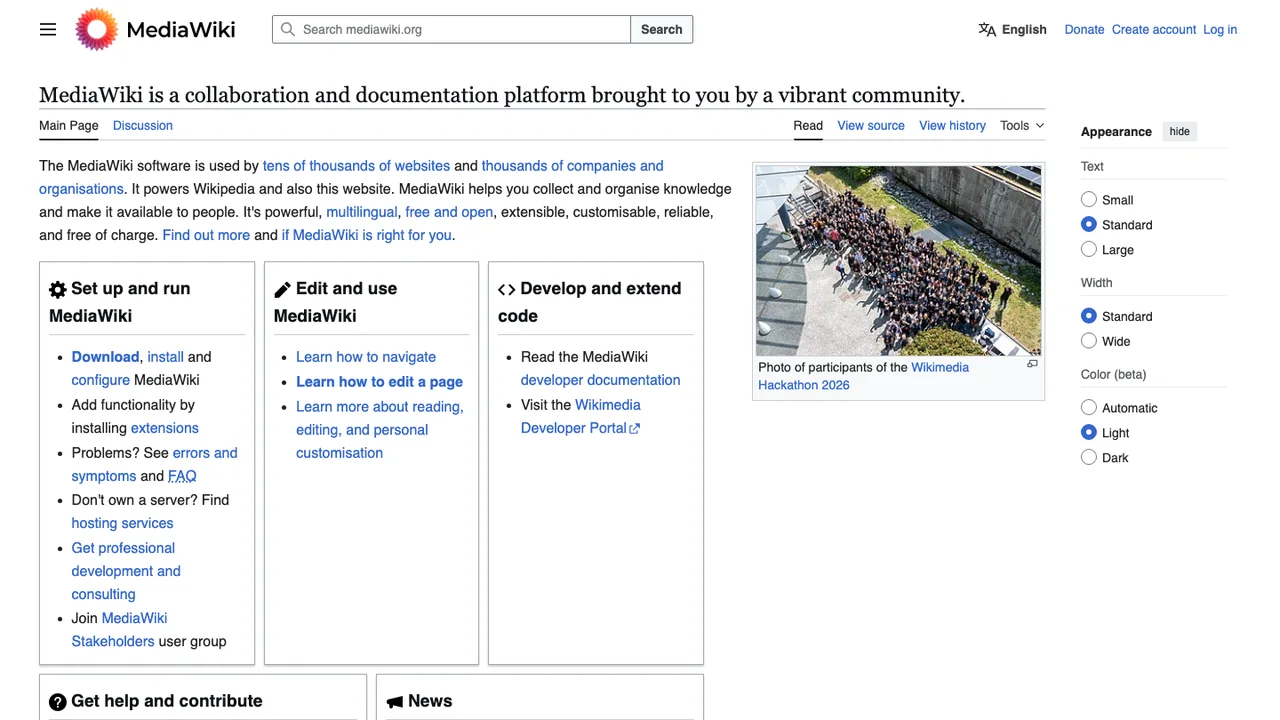Click the multilingual link
The width and height of the screenshot is (1280, 720).
pos(361,212)
